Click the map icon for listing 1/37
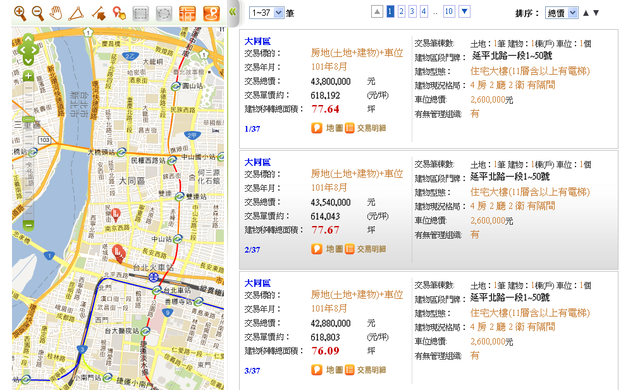640x390 pixels. 317,128
